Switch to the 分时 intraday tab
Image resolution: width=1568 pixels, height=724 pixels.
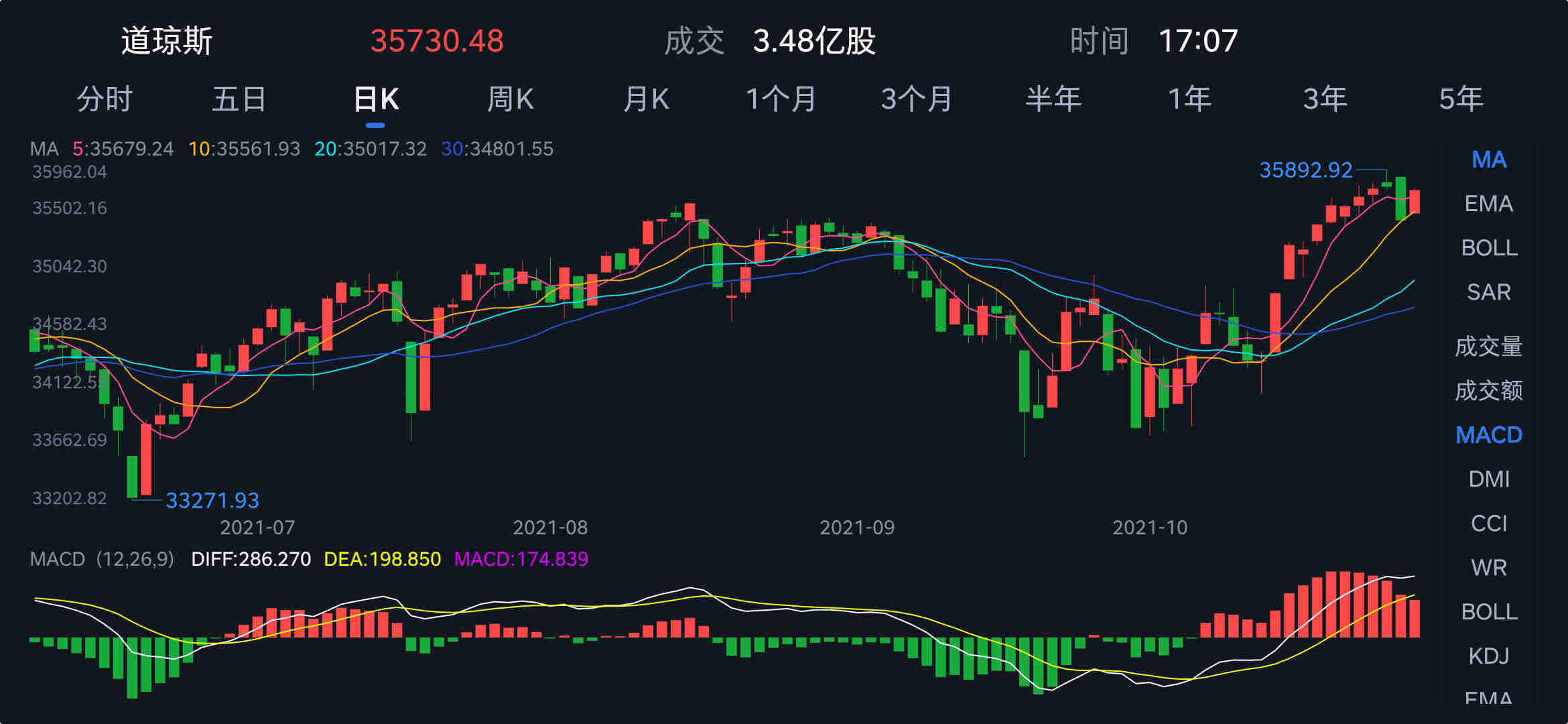tap(105, 99)
